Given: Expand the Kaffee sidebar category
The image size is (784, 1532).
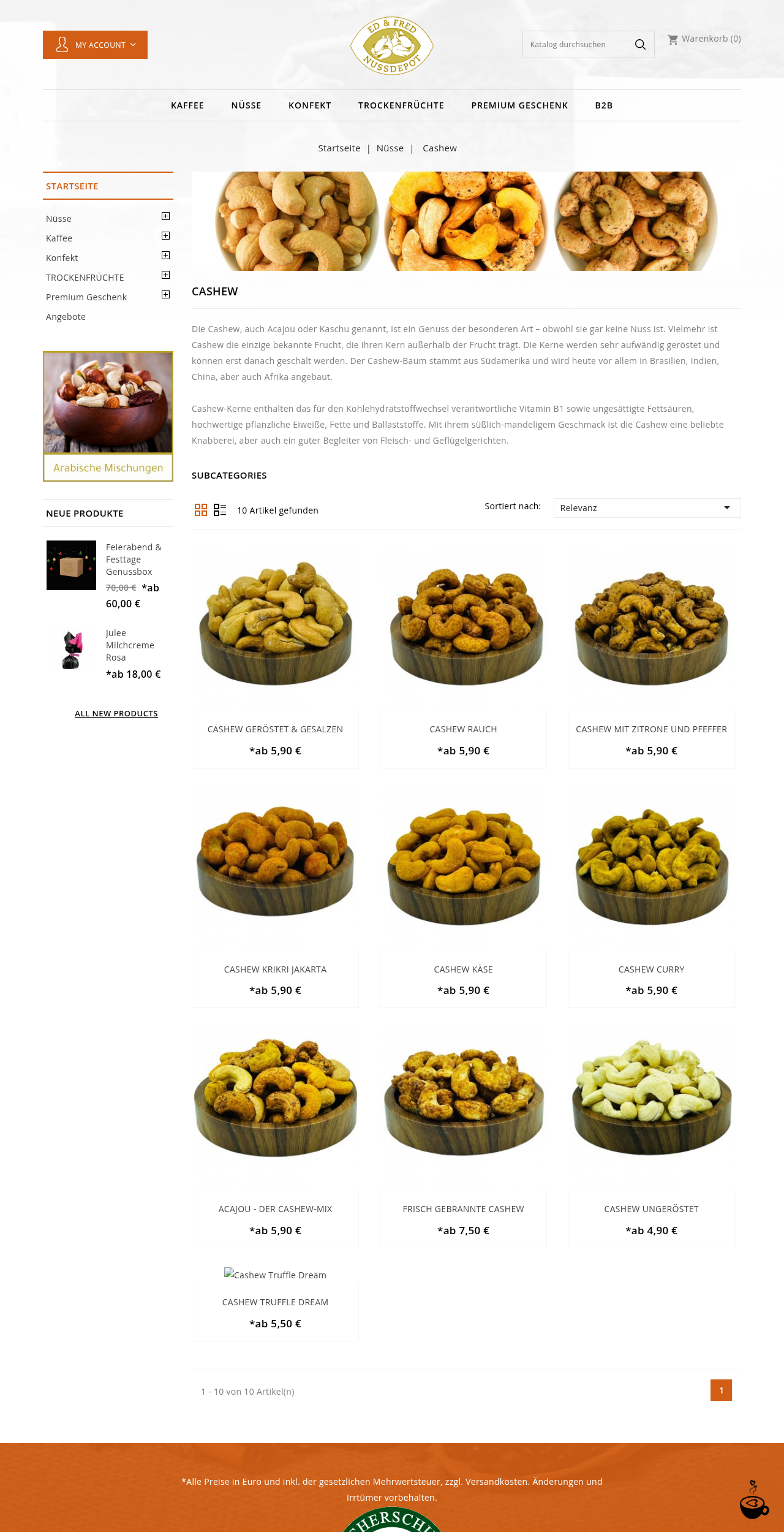Looking at the screenshot, I should (165, 236).
